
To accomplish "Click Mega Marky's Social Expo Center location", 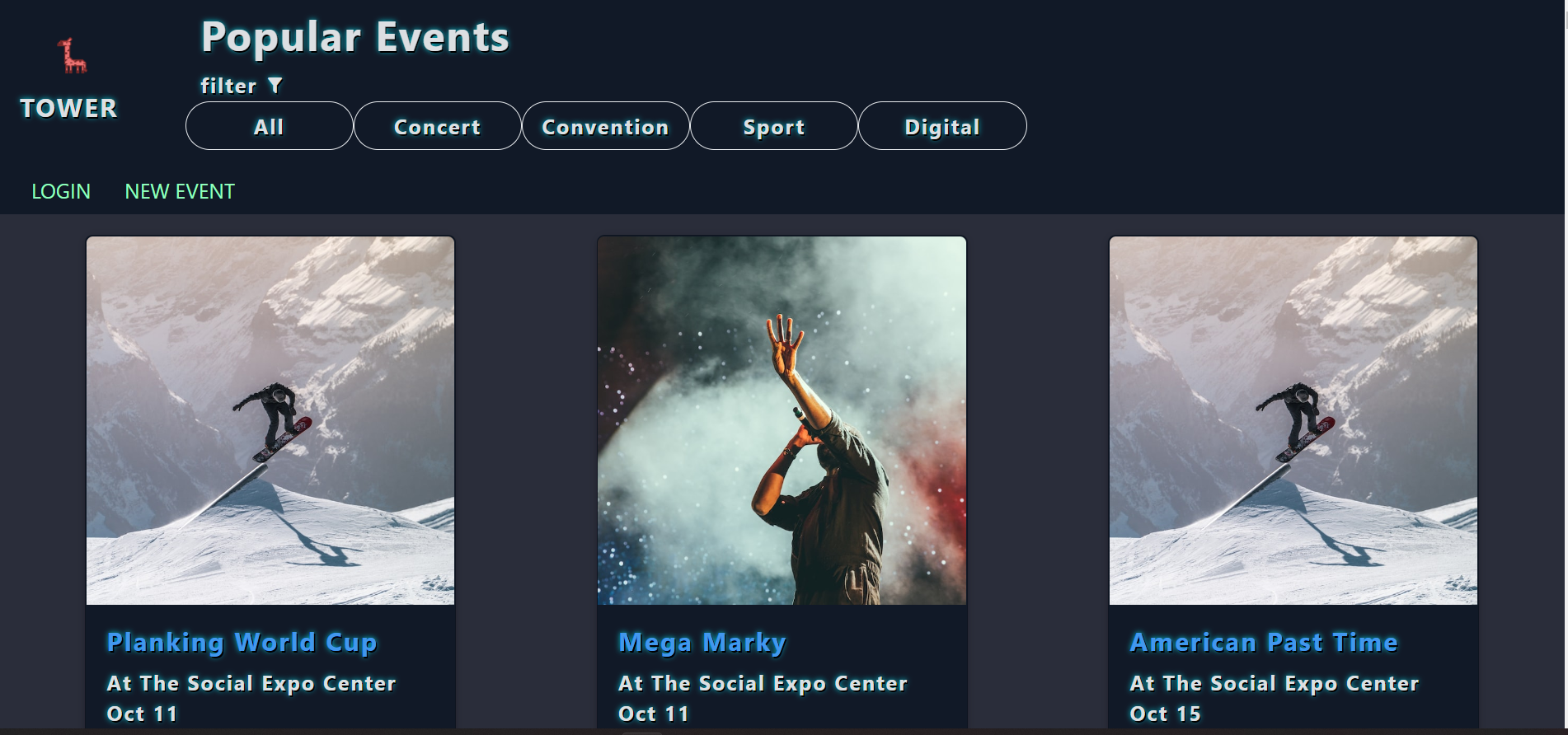I will (763, 683).
